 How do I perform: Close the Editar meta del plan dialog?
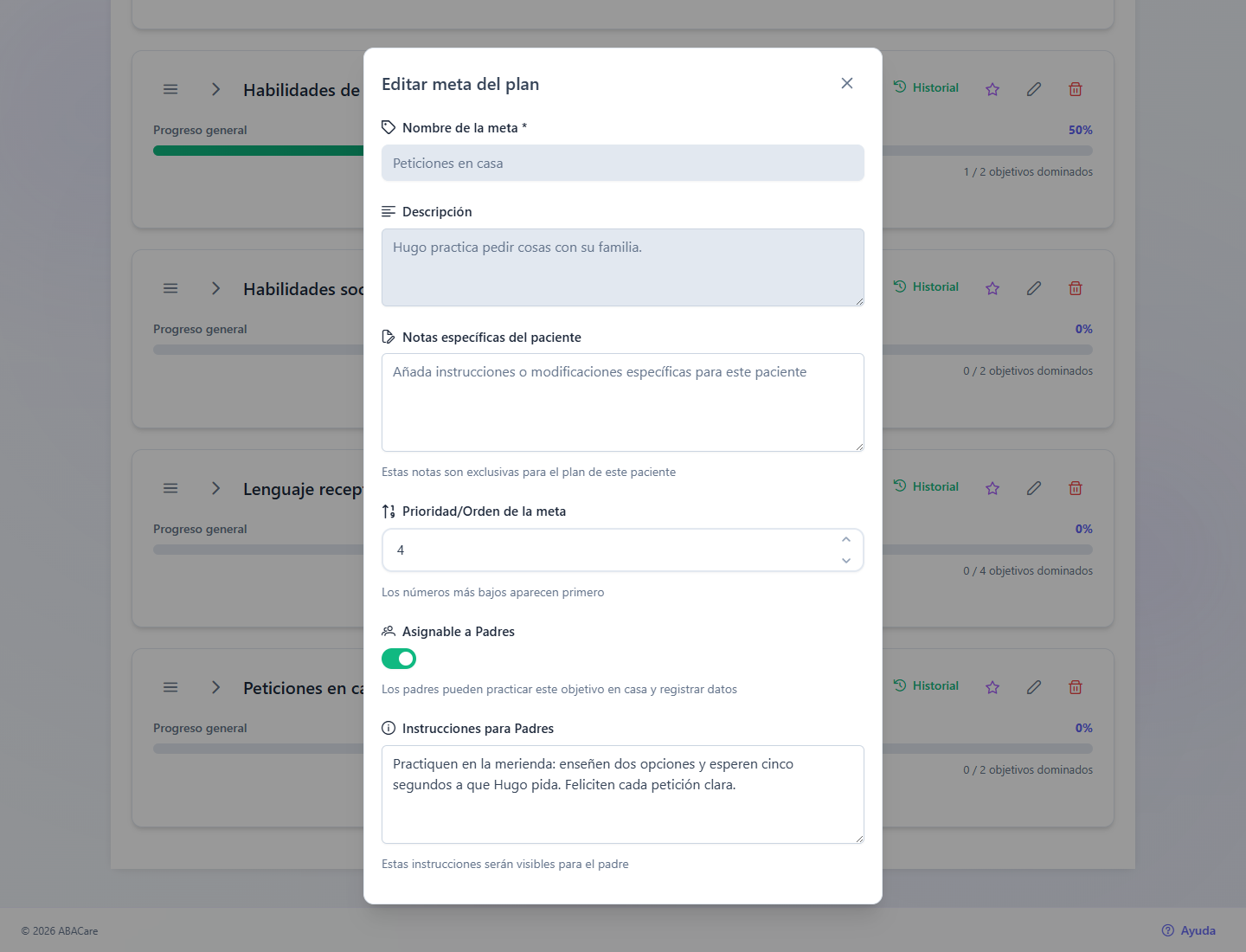847,83
